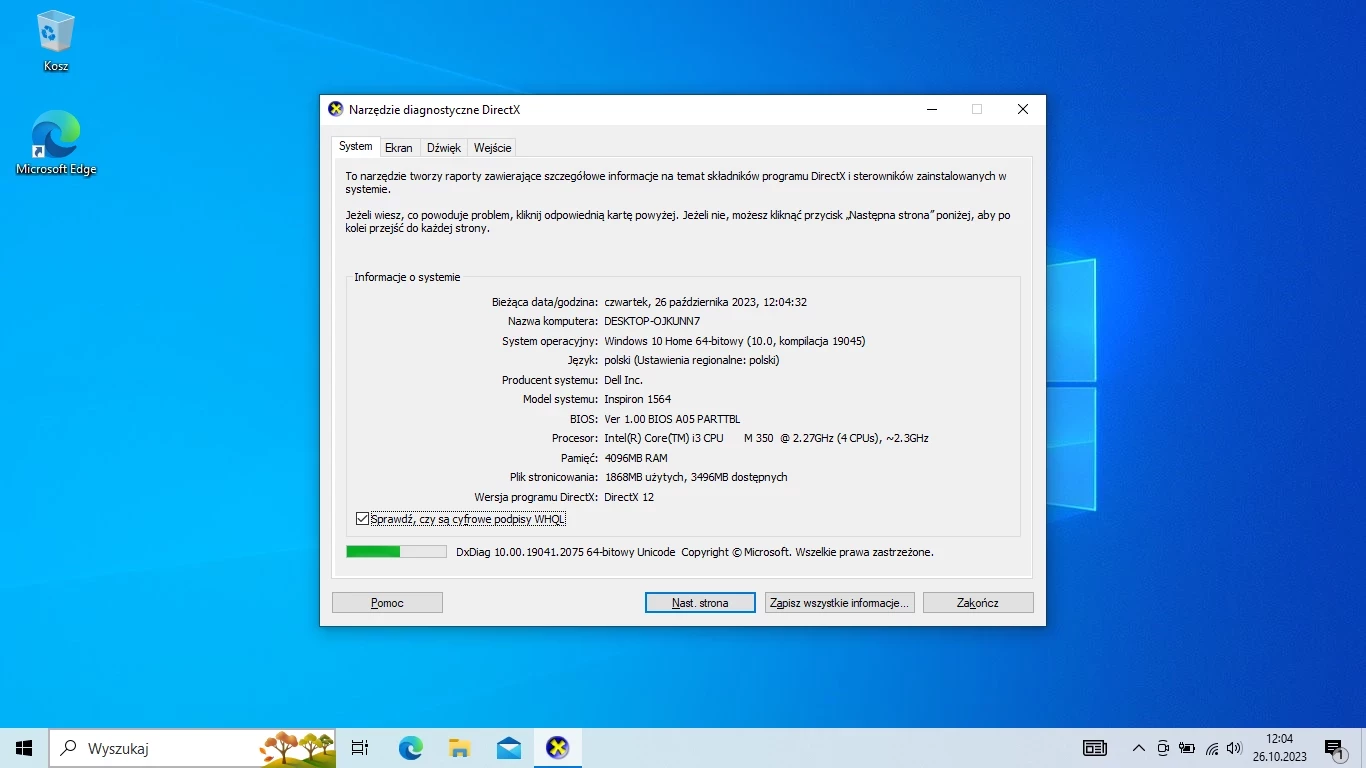Click into the Wyszukaj search box

[192, 747]
